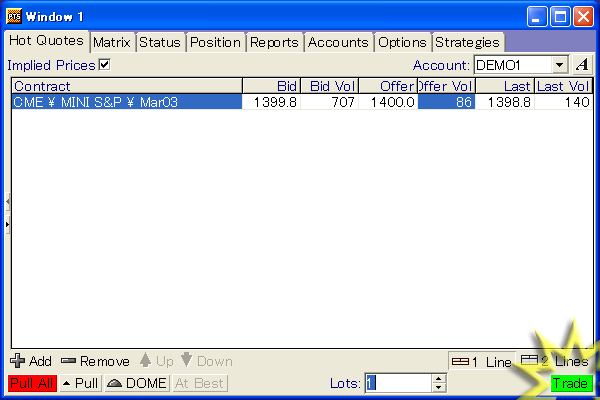Click the Bid Vol column header
The height and width of the screenshot is (400, 600).
(x=330, y=86)
